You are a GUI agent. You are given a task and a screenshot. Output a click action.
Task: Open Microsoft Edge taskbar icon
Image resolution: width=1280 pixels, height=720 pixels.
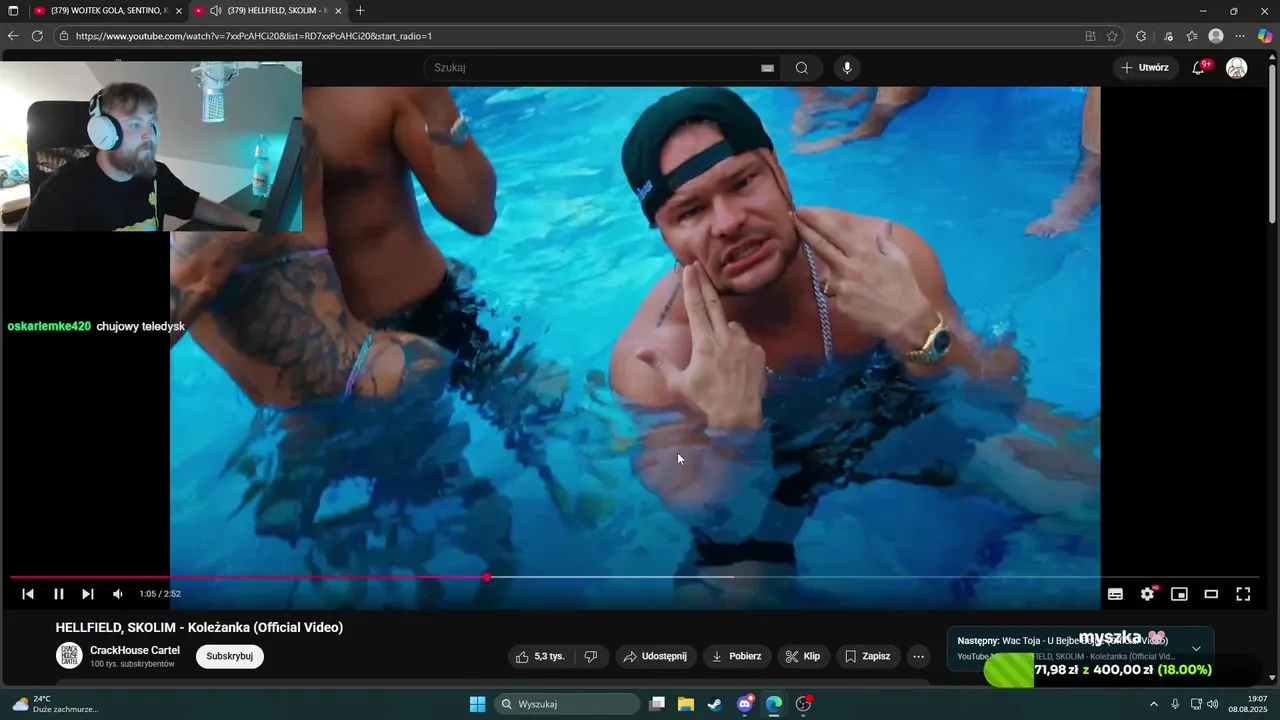pyautogui.click(x=774, y=704)
